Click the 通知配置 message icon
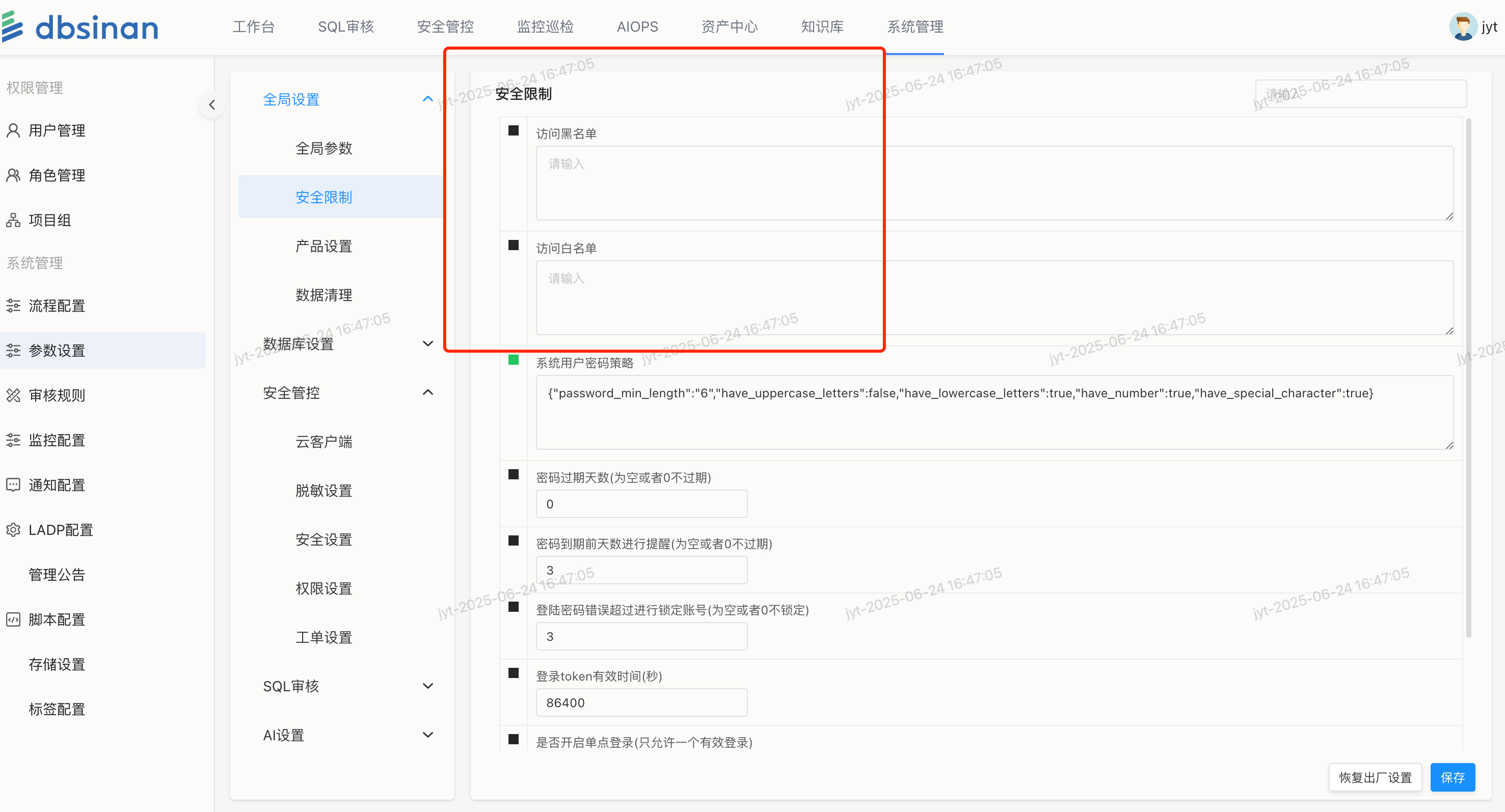 coord(13,485)
